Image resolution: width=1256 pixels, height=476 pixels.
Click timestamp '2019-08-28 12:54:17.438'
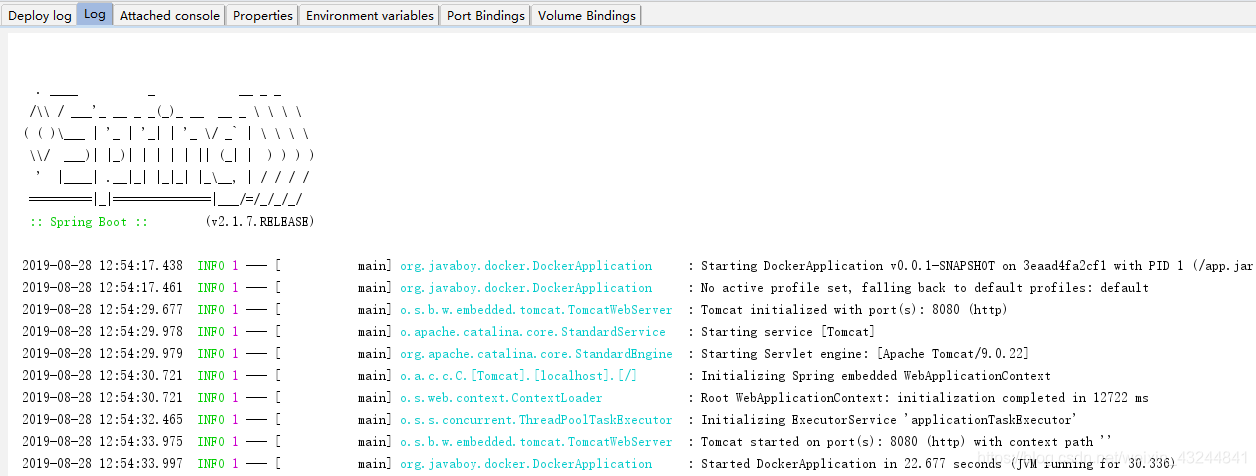tap(102, 266)
